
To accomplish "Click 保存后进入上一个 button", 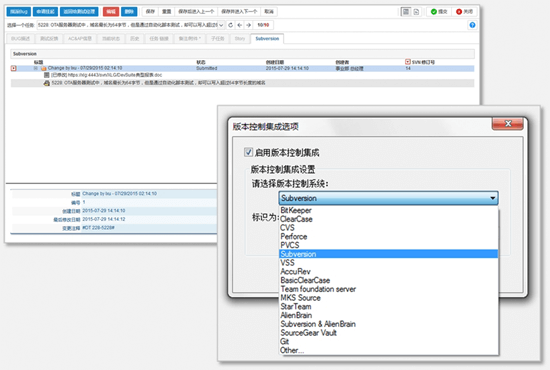I will (x=196, y=12).
